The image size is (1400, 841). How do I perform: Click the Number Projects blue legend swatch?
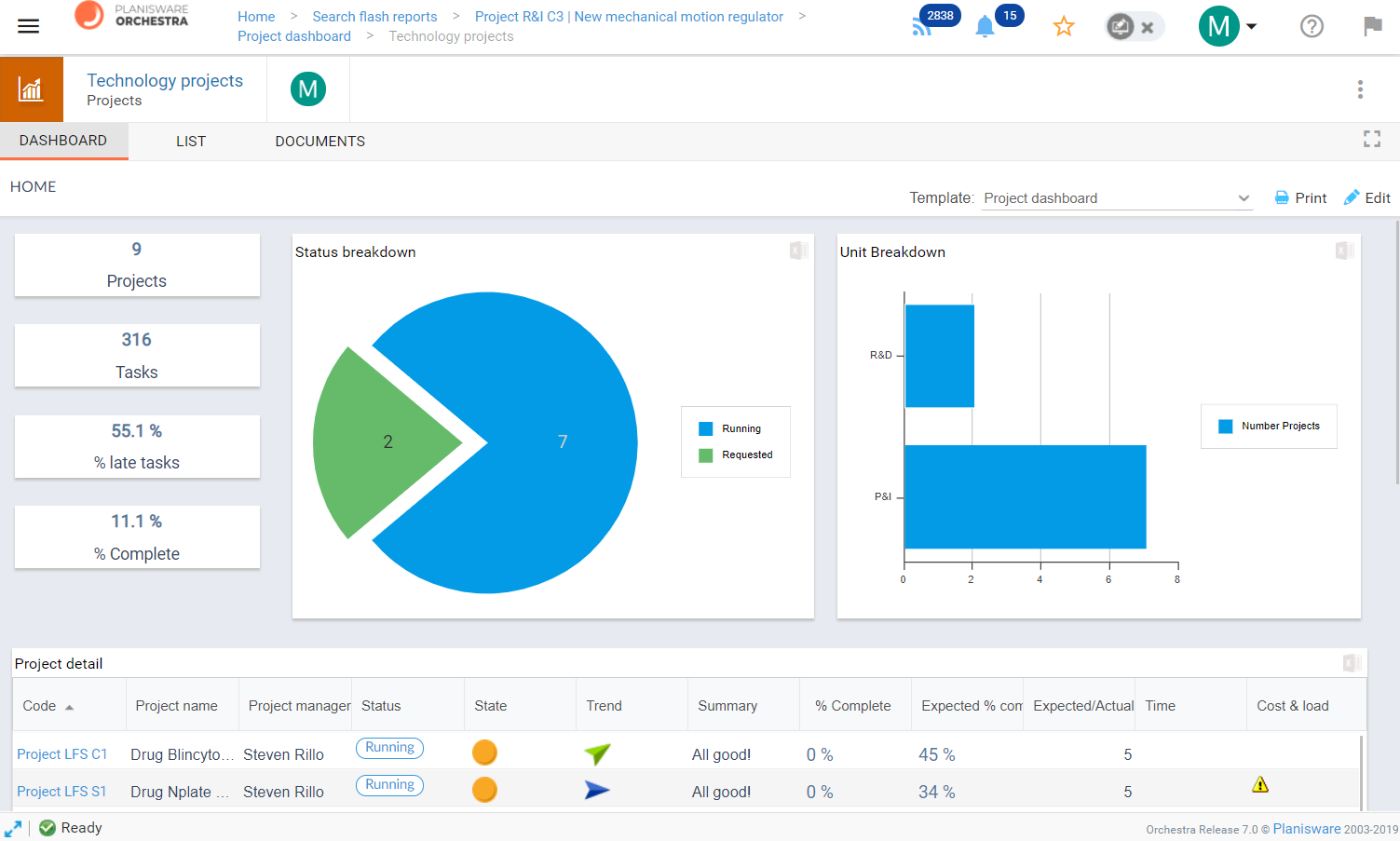click(1226, 427)
